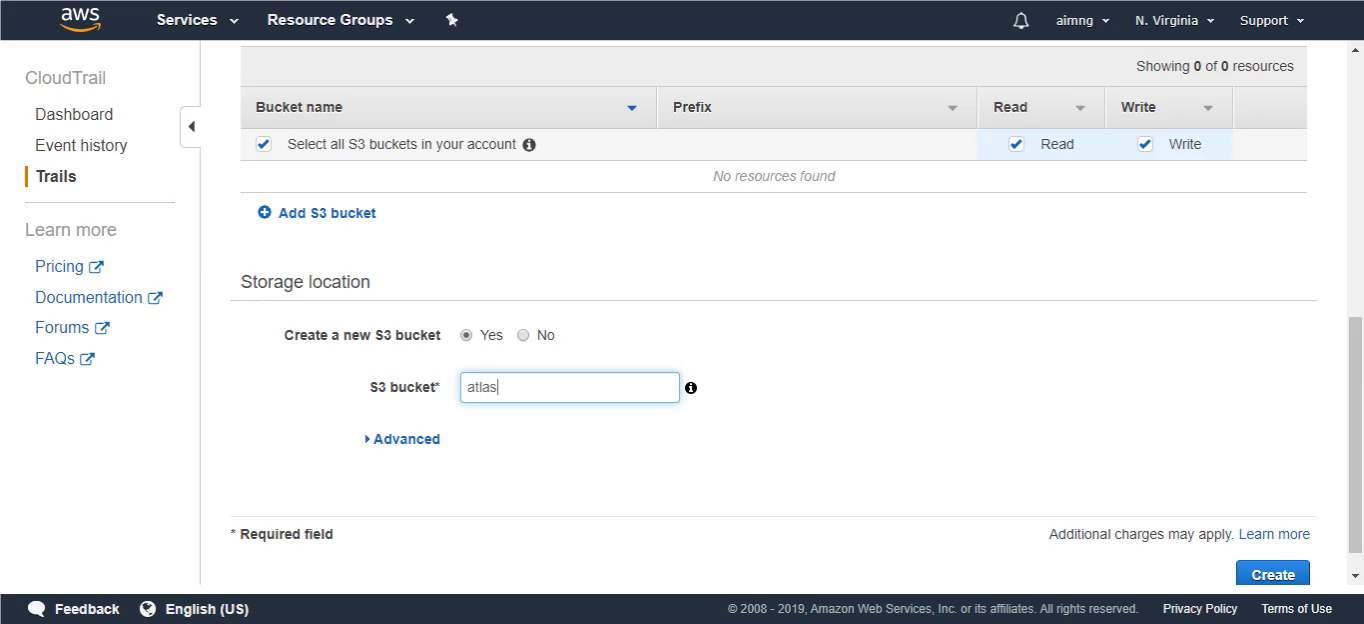Click the plus icon for Add S3 bucket
1364x624 pixels.
pyautogui.click(x=264, y=212)
